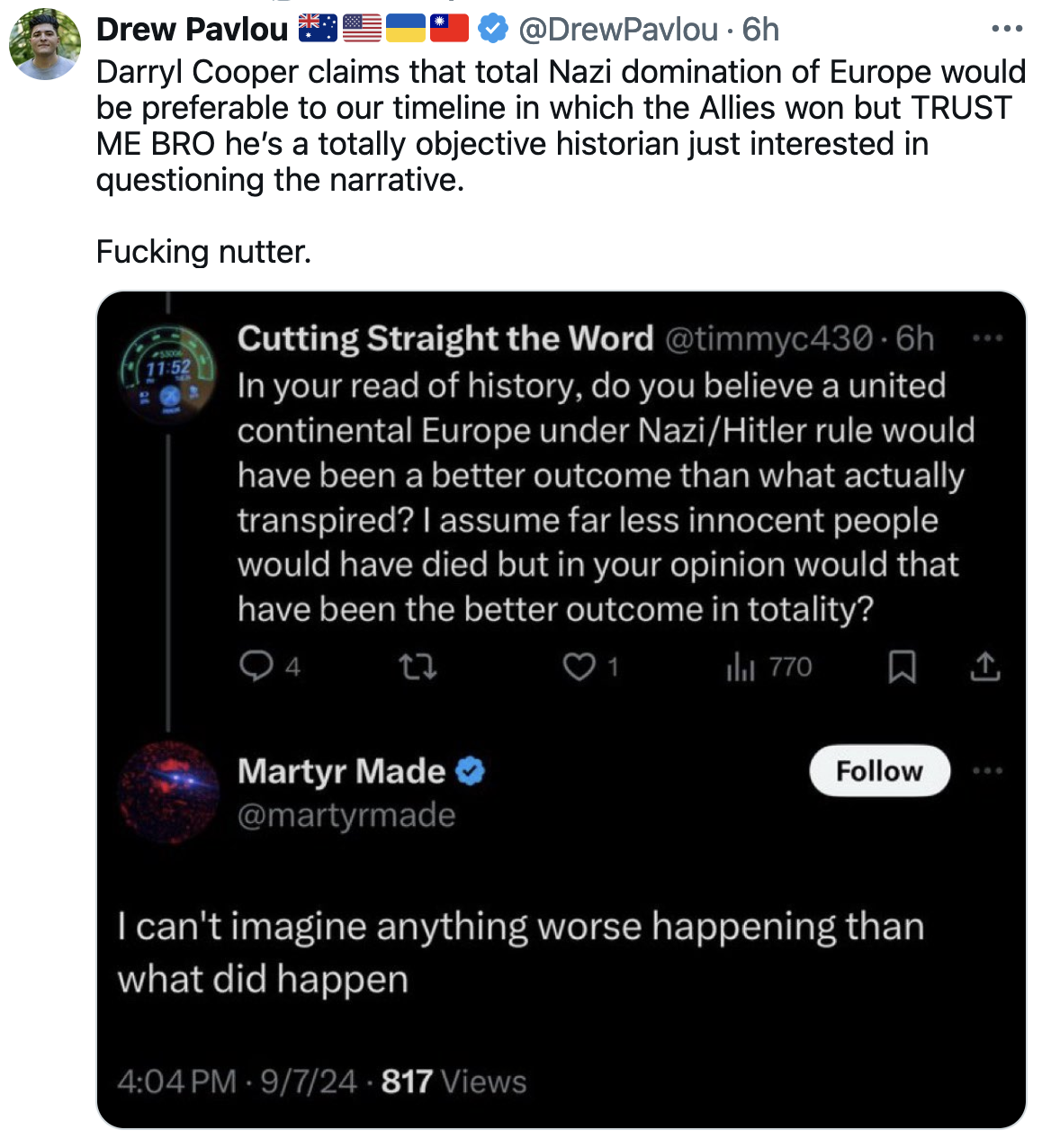Open the more options menu on Drew's tweet

pos(1007,30)
